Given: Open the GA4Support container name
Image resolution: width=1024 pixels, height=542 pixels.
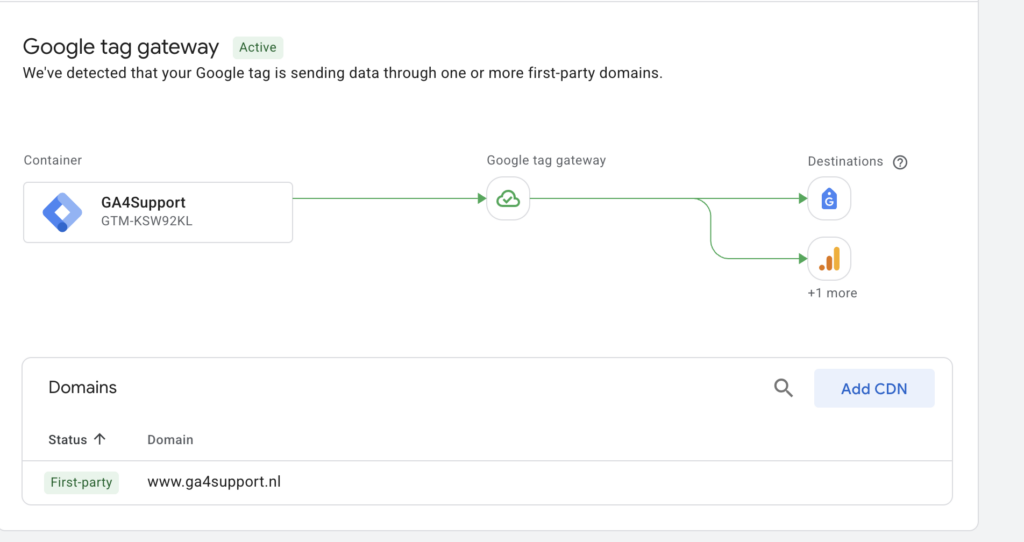Looking at the screenshot, I should pyautogui.click(x=143, y=202).
